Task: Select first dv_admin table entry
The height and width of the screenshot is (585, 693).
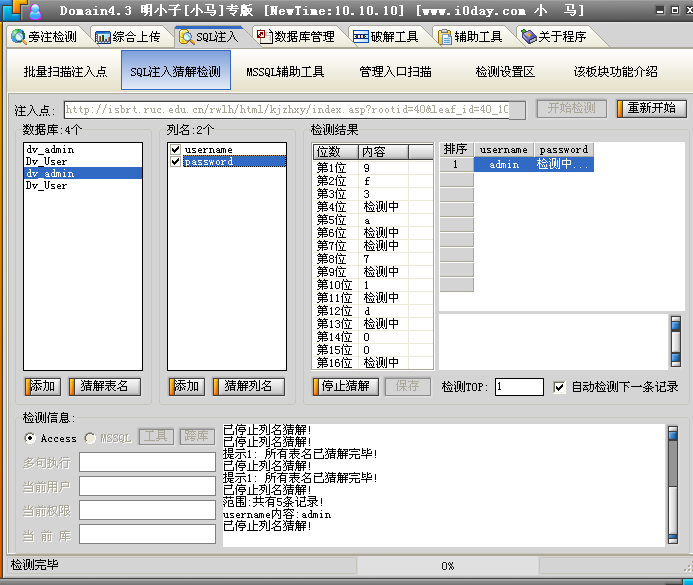Action: [83, 149]
